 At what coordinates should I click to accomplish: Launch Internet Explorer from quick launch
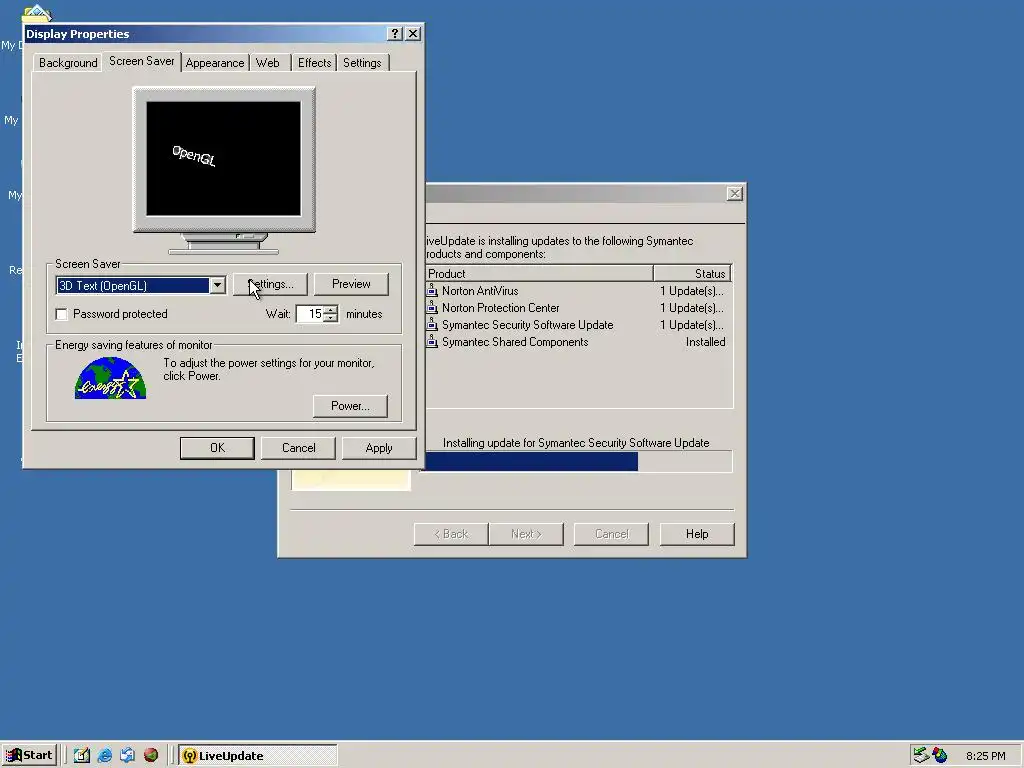pyautogui.click(x=104, y=755)
